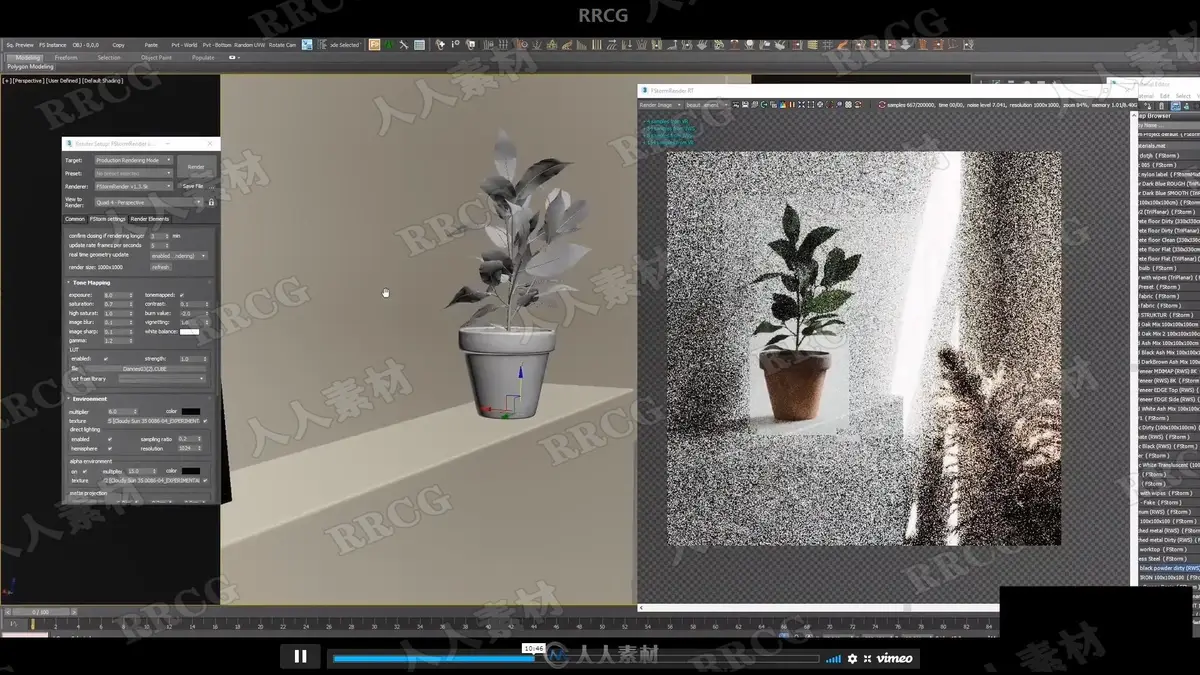Viewport: 1200px width, 675px height.
Task: Open the Renderer dropdown showing FStormRender
Action: click(134, 186)
